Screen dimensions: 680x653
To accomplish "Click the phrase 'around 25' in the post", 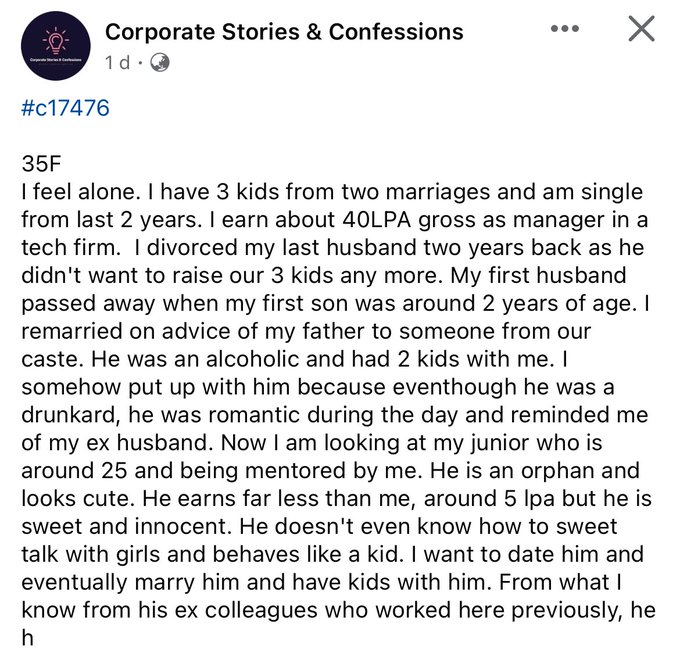I will click(x=74, y=471).
